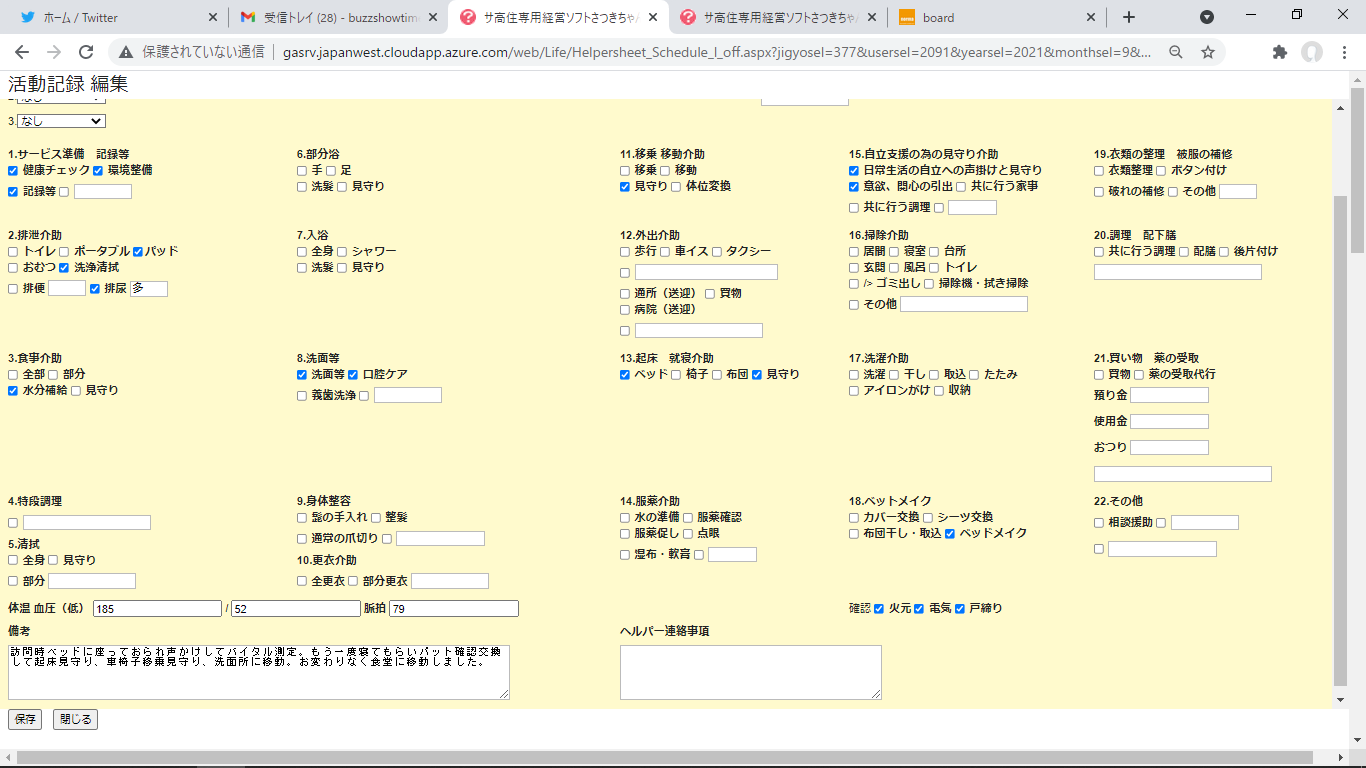Click the 保存 button
1366x768 pixels.
[25, 719]
